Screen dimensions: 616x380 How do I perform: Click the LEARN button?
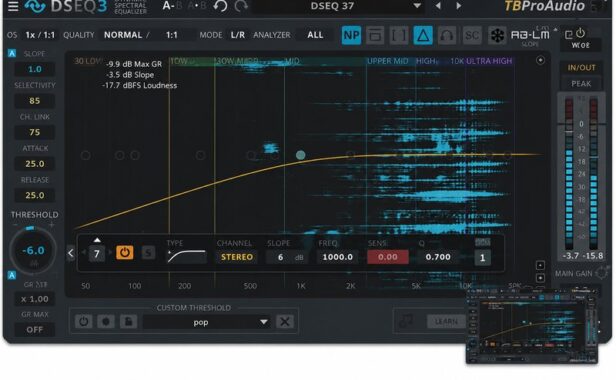pos(446,321)
